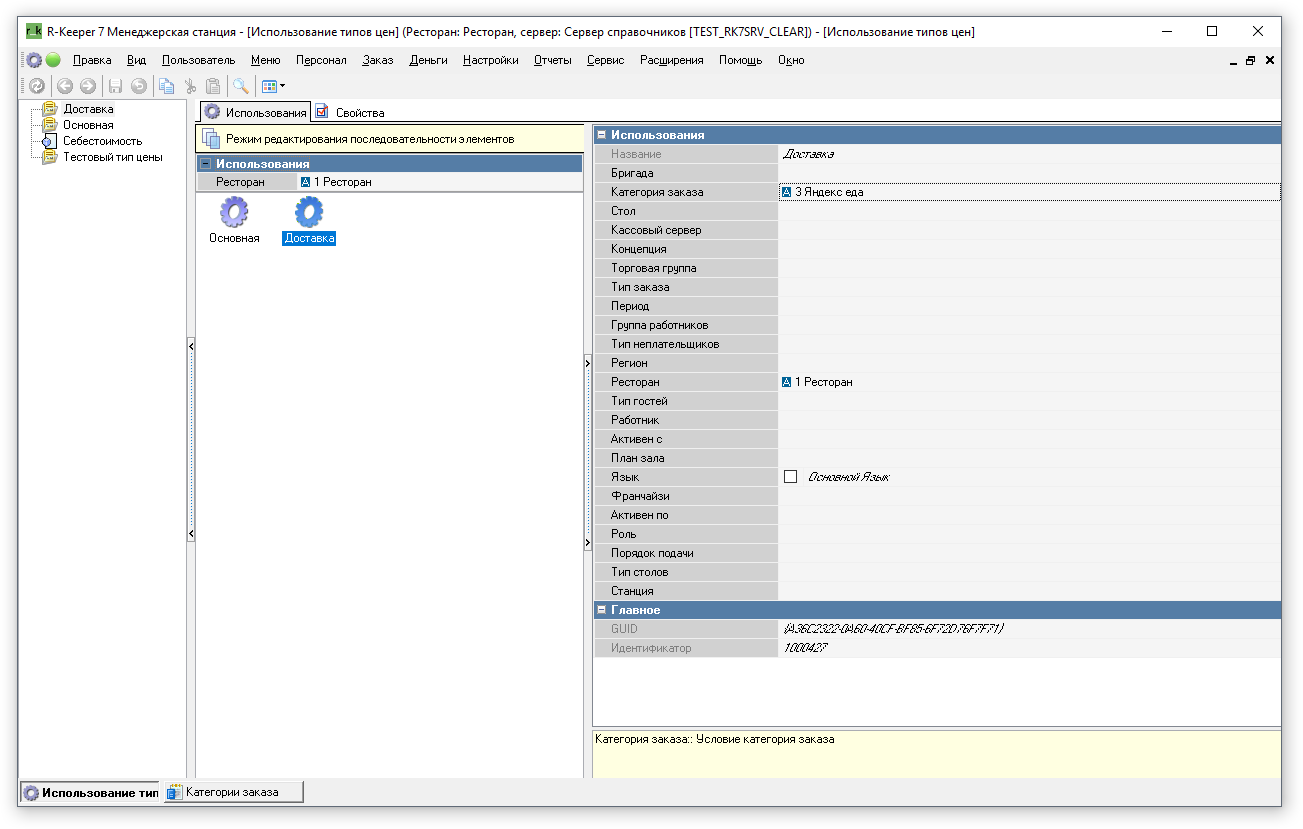
Task: Click the Refresh toolbar icon
Action: point(37,87)
